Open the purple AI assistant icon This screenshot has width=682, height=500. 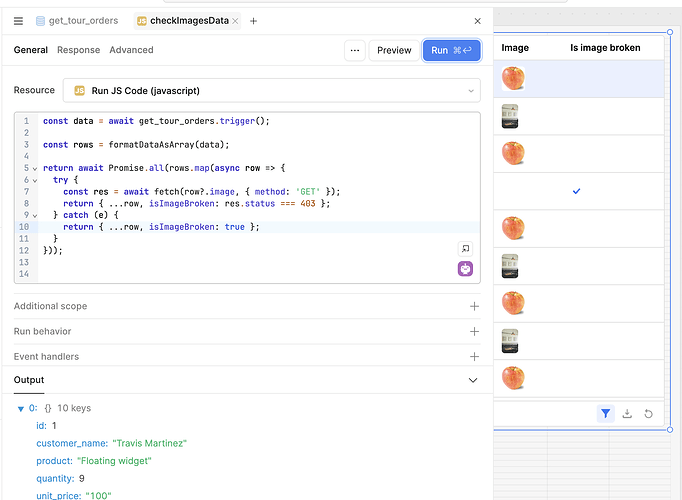pyautogui.click(x=465, y=269)
